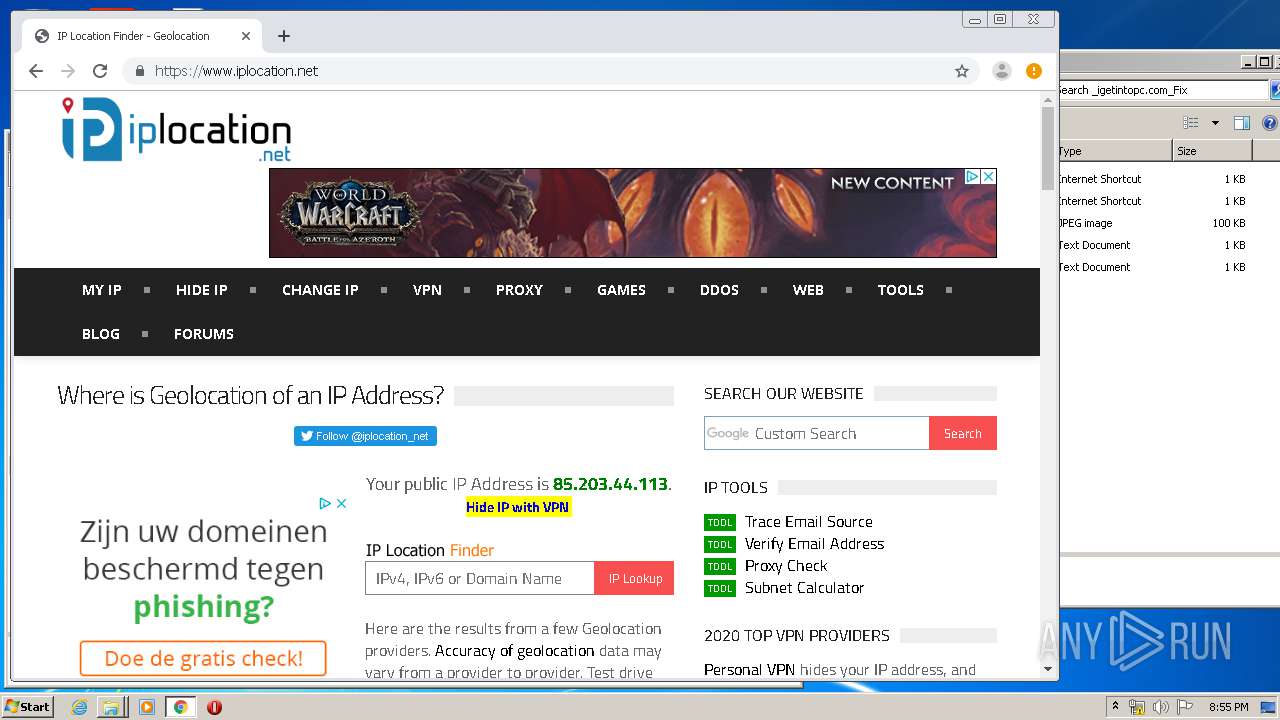Click the page vertical scrollbar thumb
Viewport: 1280px width, 720px height.
[x=1048, y=148]
